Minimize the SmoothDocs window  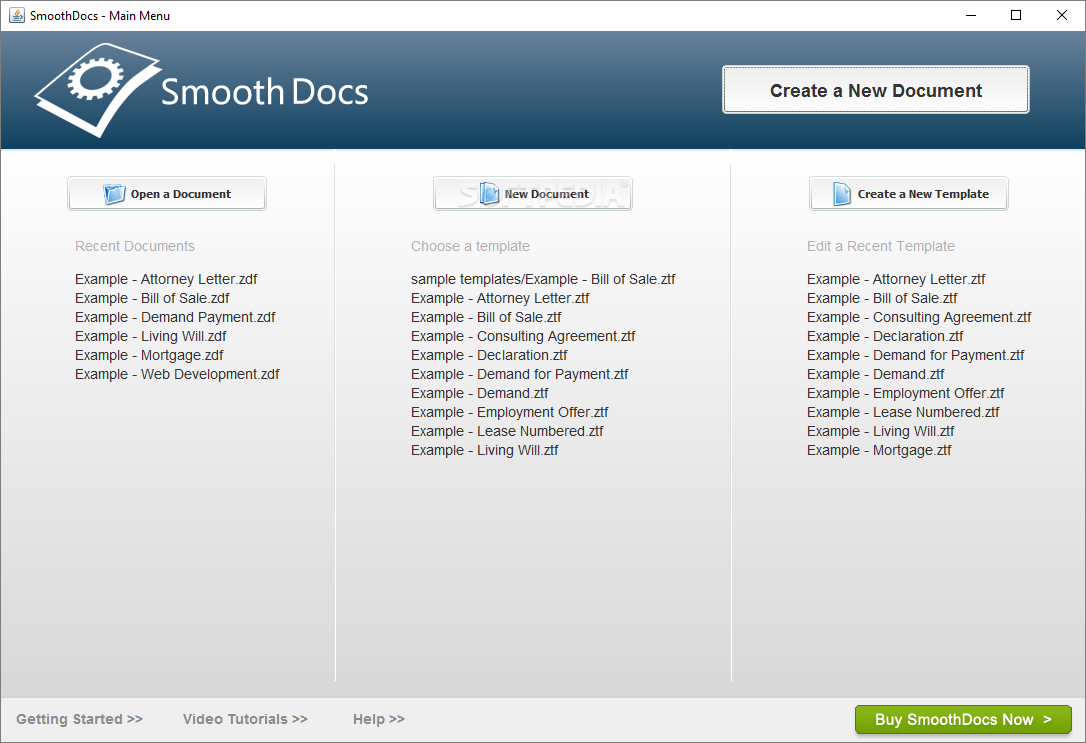pyautogui.click(x=971, y=15)
